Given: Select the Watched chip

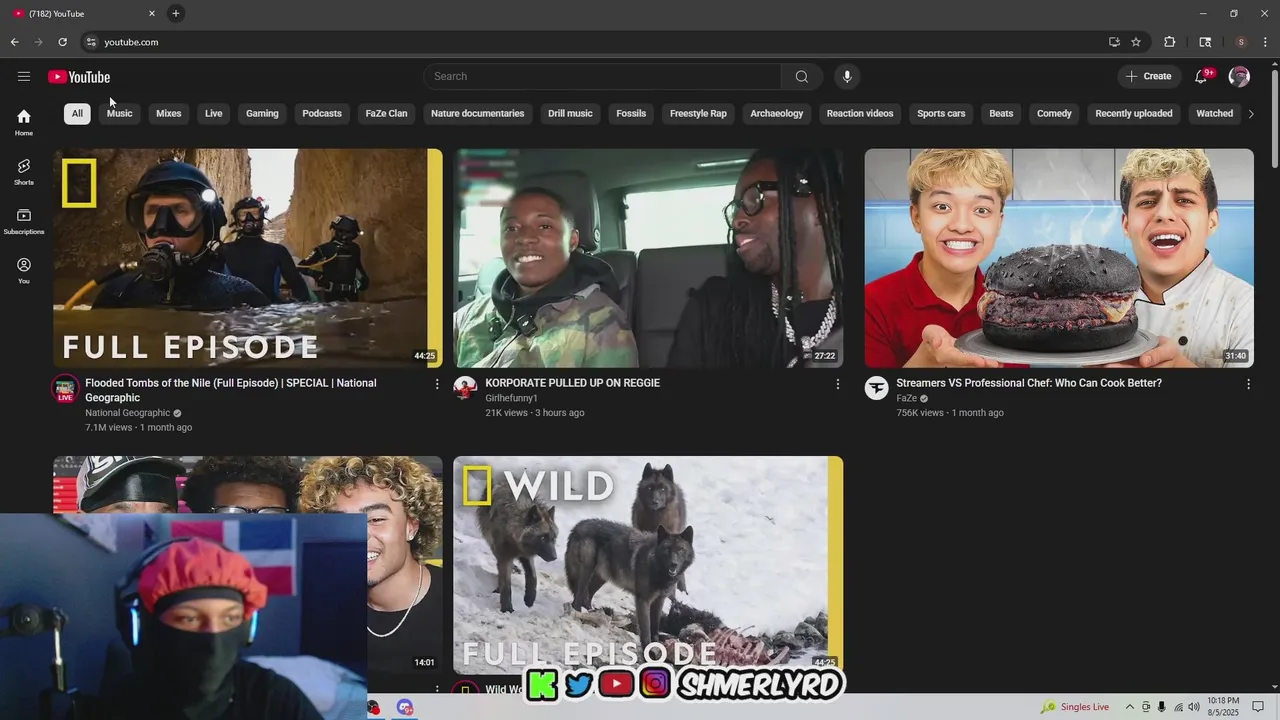Looking at the screenshot, I should (1215, 113).
